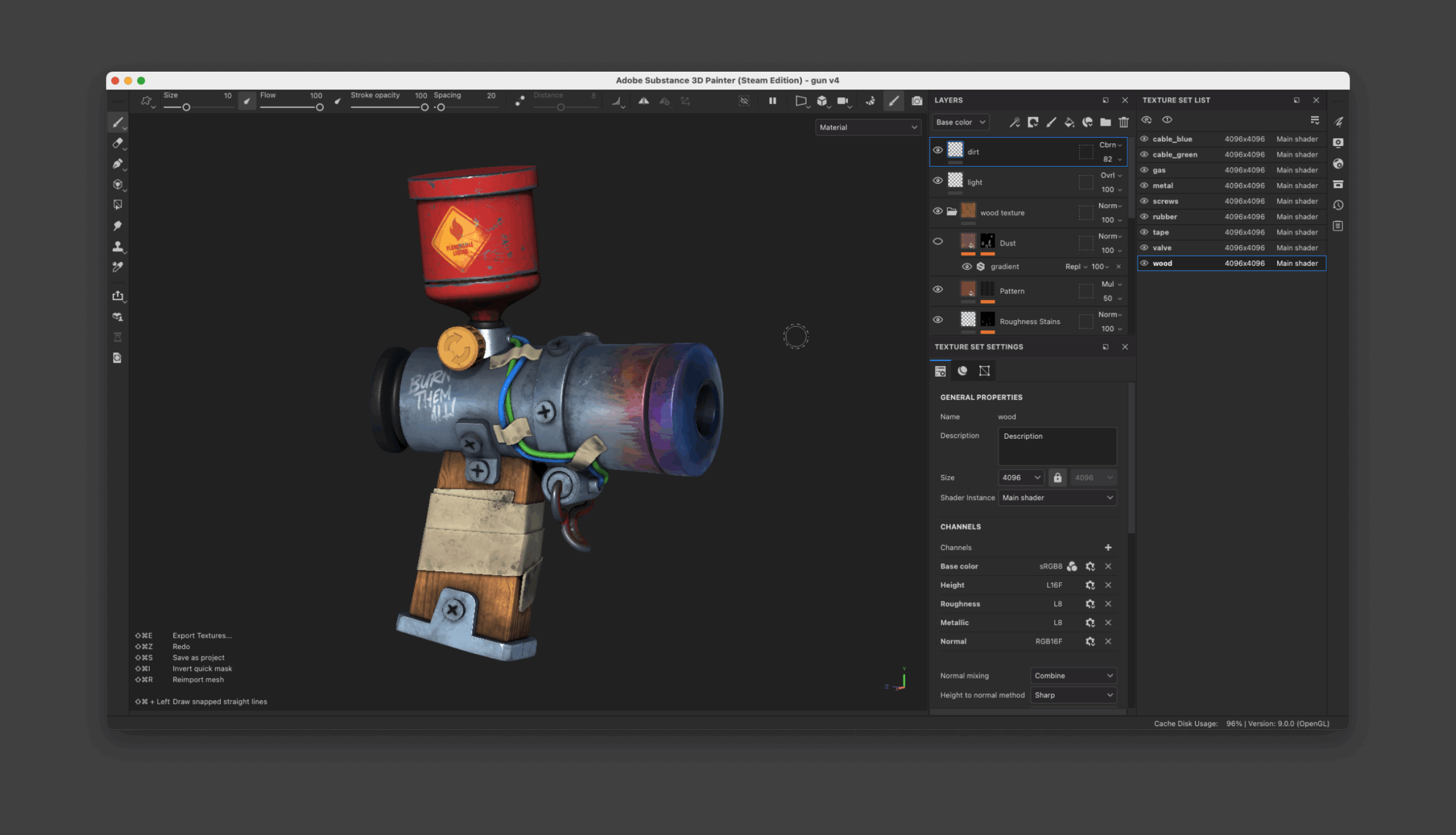
Task: Click the symmetry mirror icon in toolbar
Action: click(x=644, y=101)
